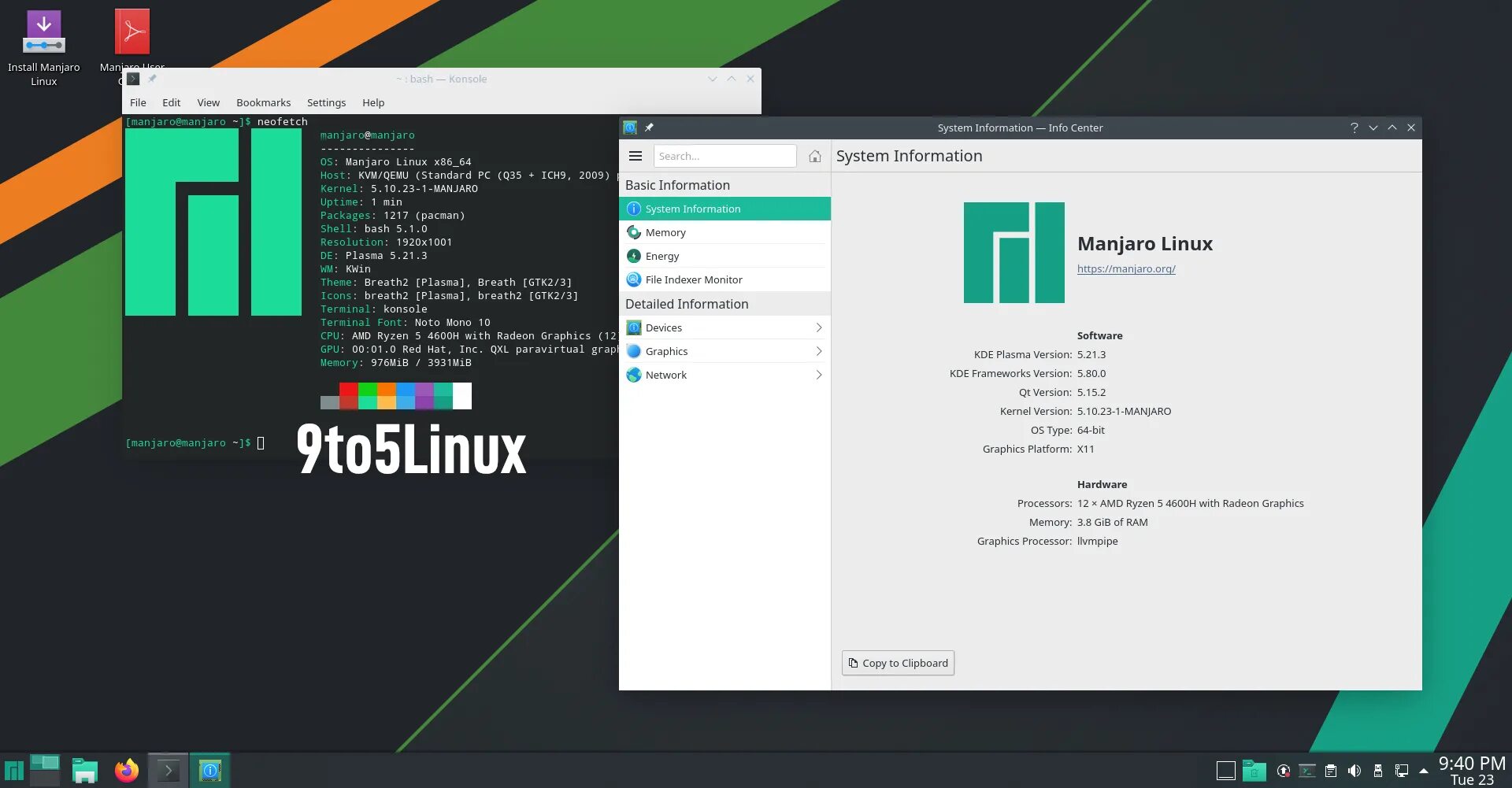The height and width of the screenshot is (788, 1512).
Task: Open the Manjaro application launcher
Action: coord(14,770)
